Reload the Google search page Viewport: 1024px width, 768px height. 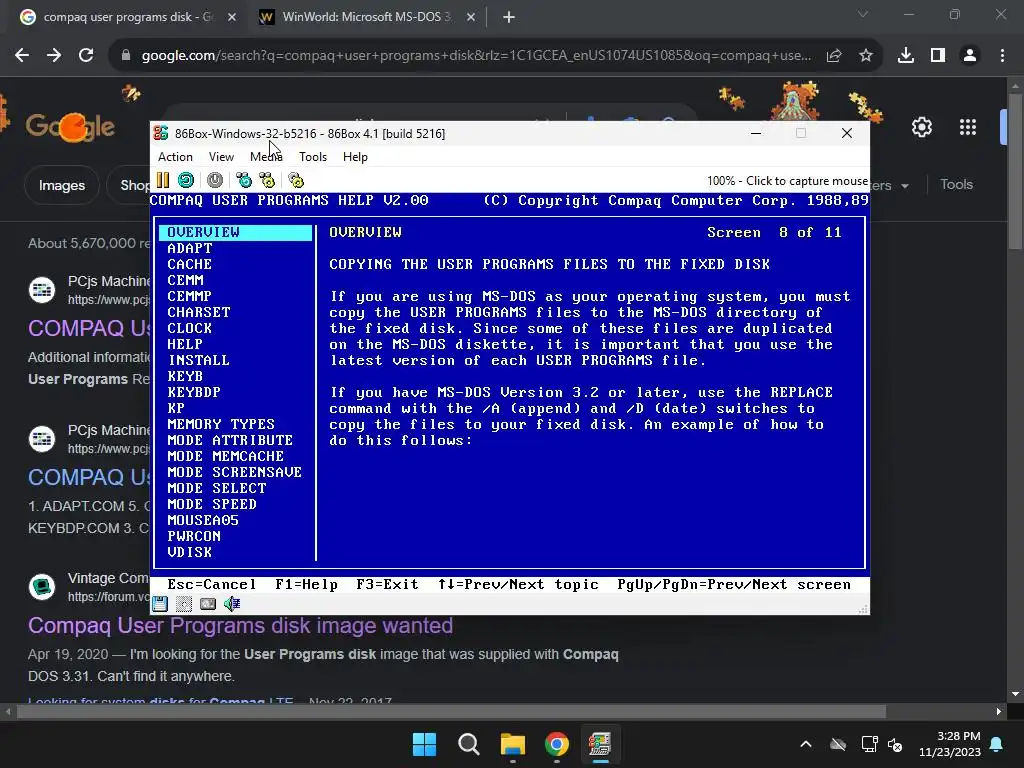pos(86,56)
